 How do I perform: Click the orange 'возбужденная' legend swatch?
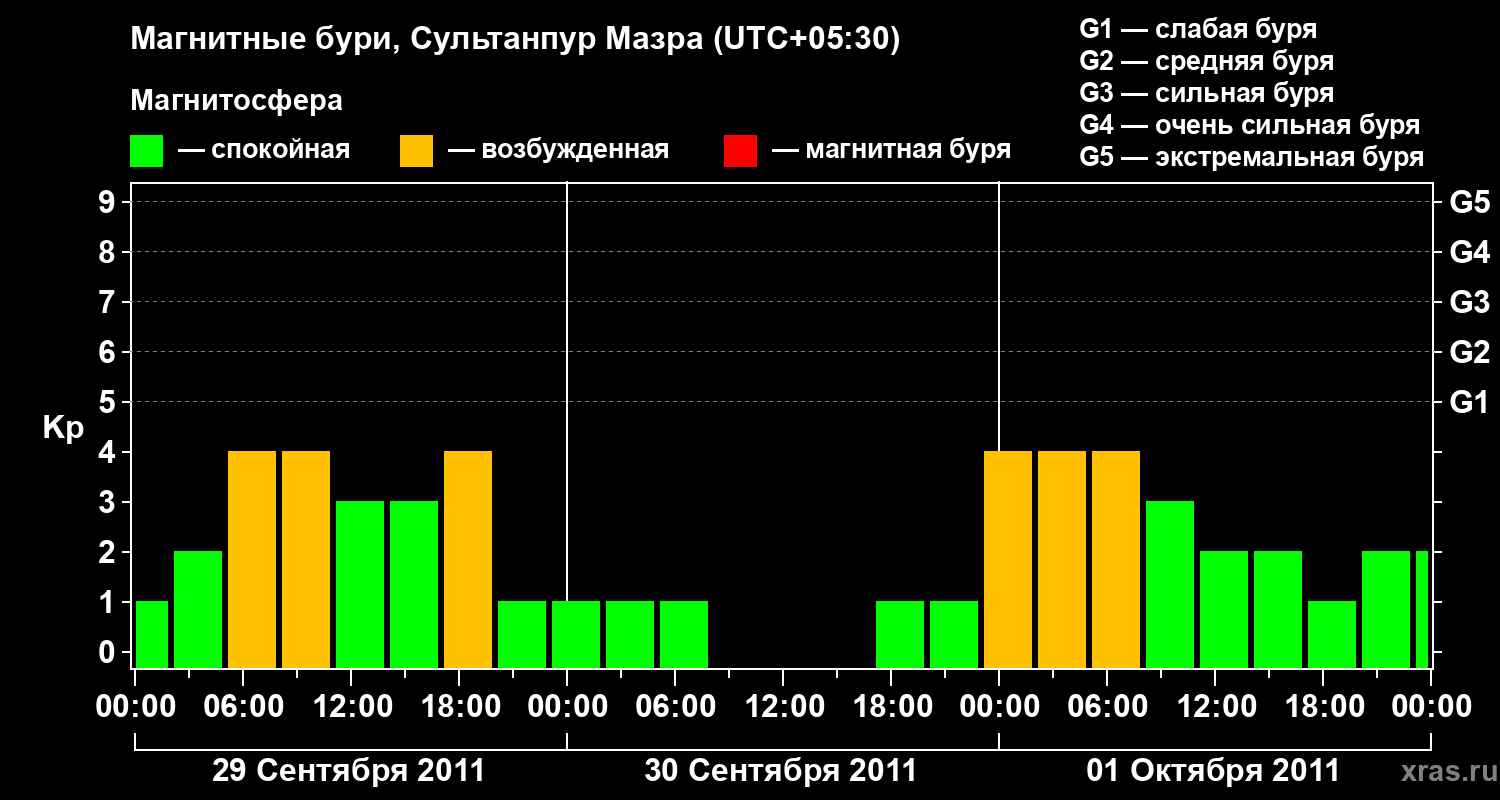point(416,151)
